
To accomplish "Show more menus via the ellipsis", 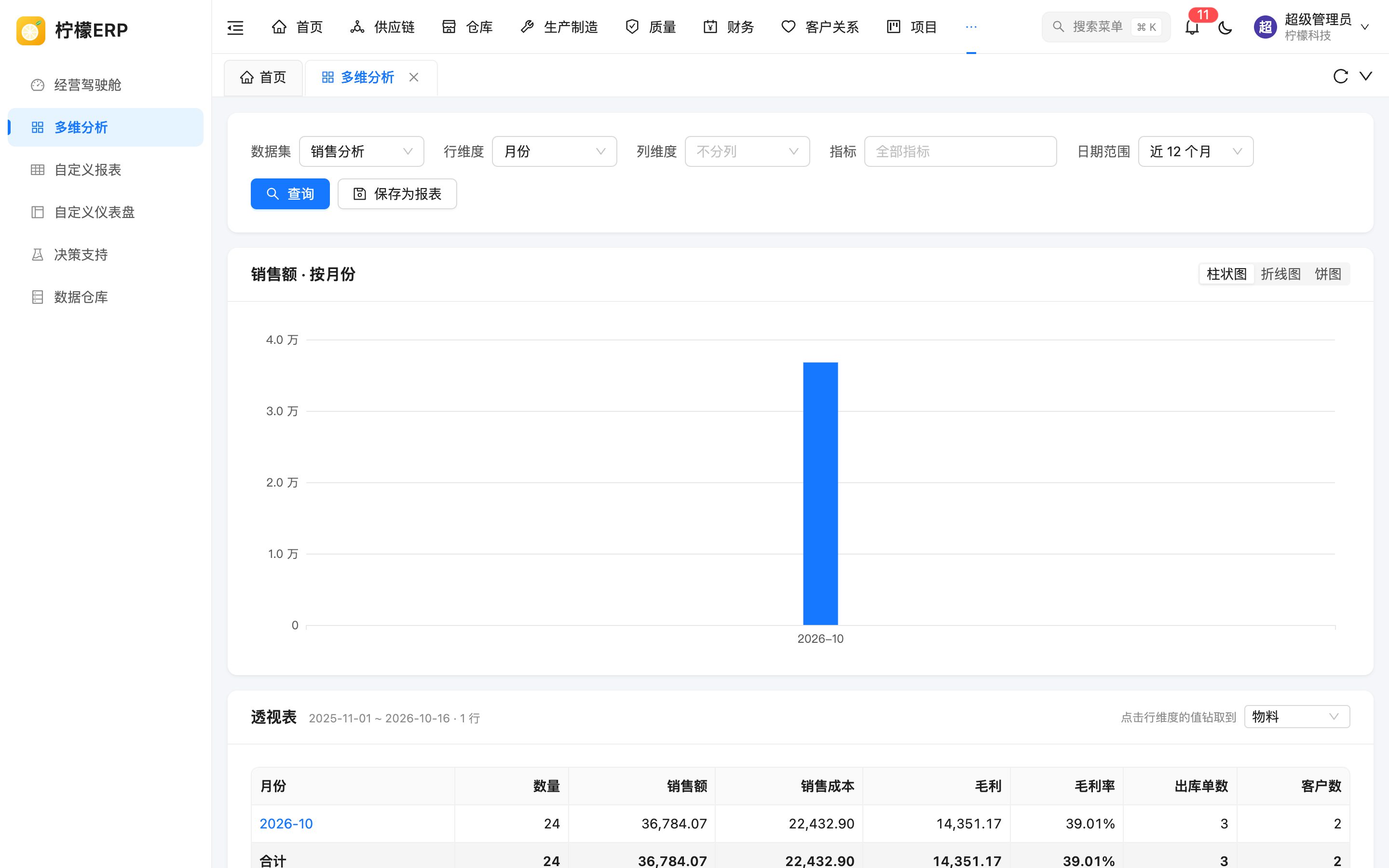I will (x=971, y=27).
